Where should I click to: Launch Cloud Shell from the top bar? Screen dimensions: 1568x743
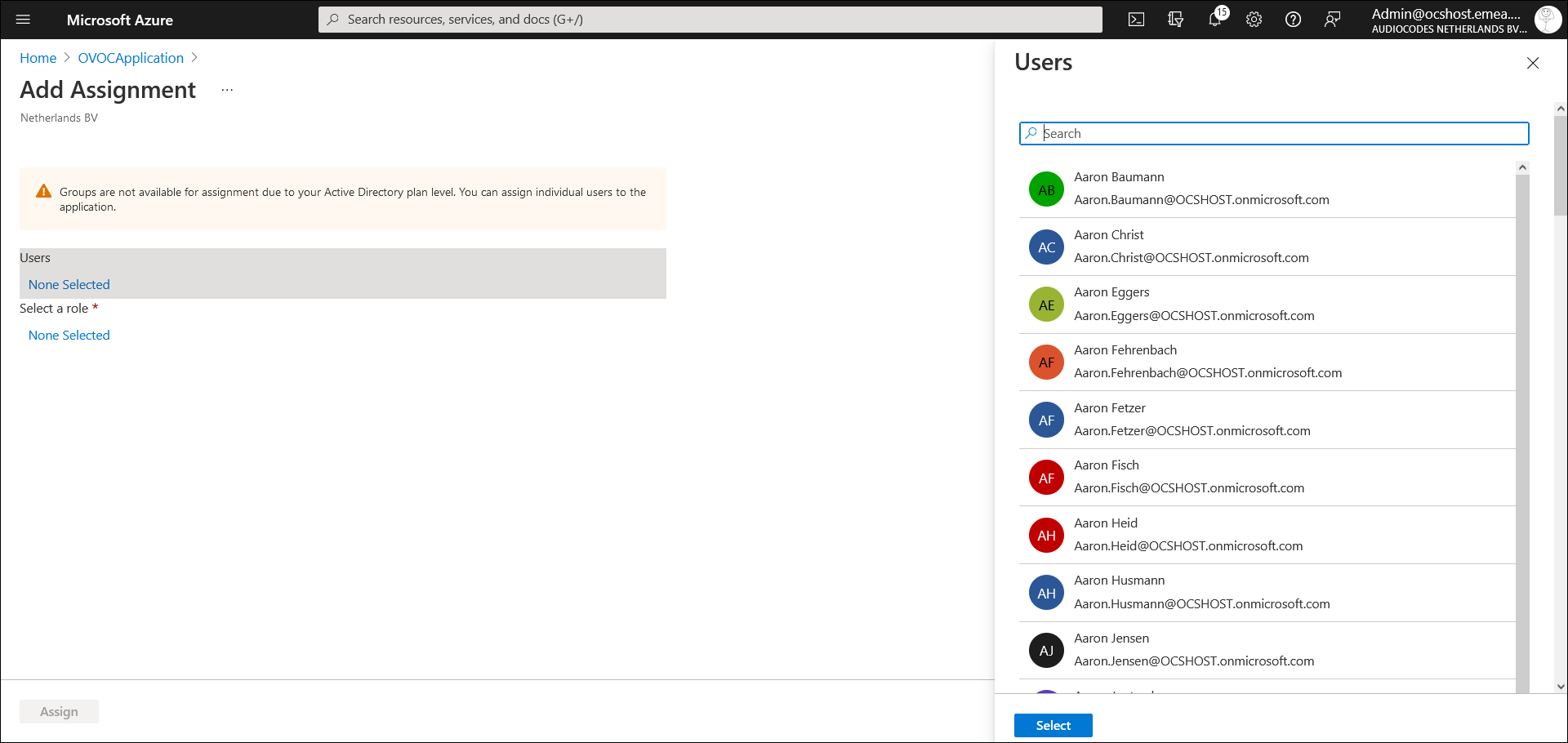click(x=1136, y=20)
